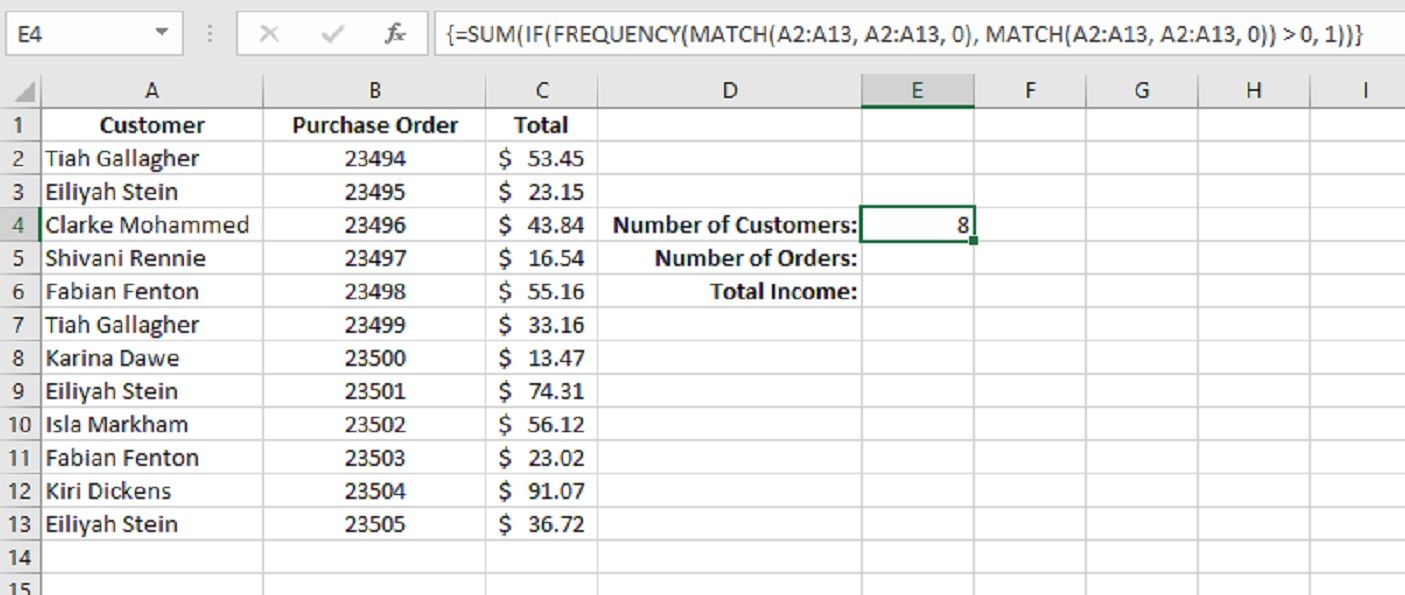Select column H header
1405x595 pixels.
coord(1253,91)
